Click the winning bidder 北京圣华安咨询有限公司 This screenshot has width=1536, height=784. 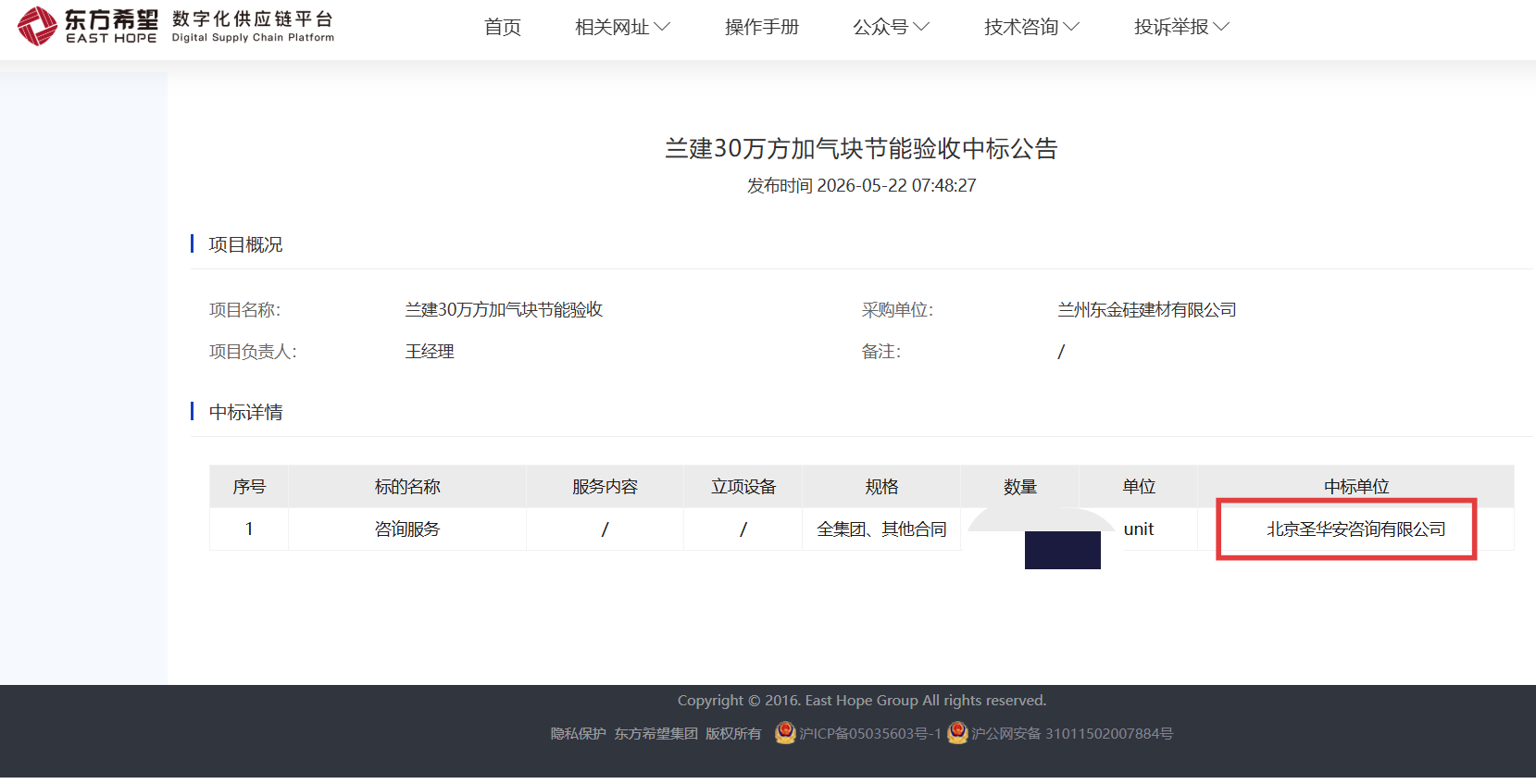[1356, 529]
